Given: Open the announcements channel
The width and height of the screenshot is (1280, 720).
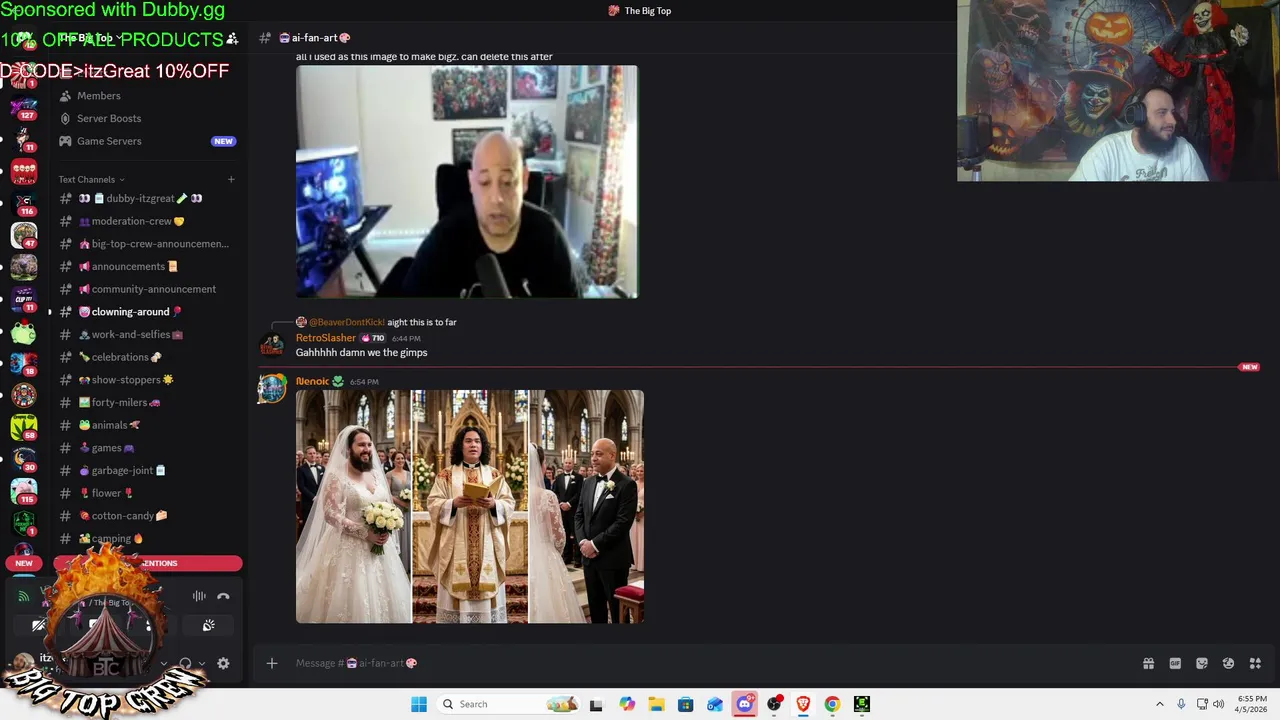Looking at the screenshot, I should [x=148, y=266].
